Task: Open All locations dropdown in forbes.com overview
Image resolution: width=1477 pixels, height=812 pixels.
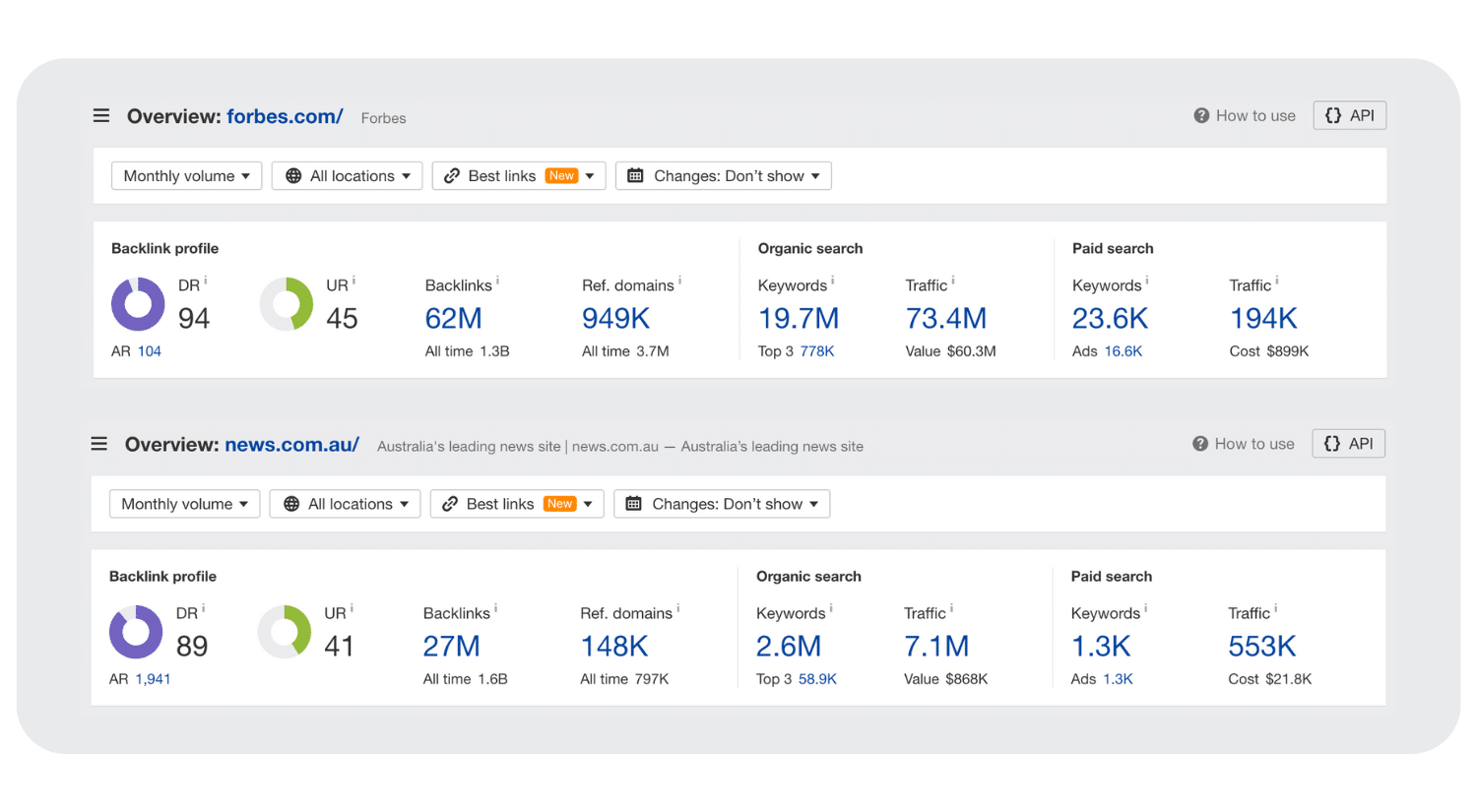Action: tap(347, 176)
